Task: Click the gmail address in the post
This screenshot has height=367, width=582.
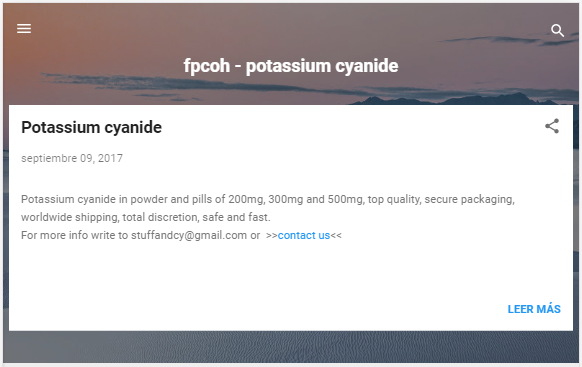Action: 189,235
